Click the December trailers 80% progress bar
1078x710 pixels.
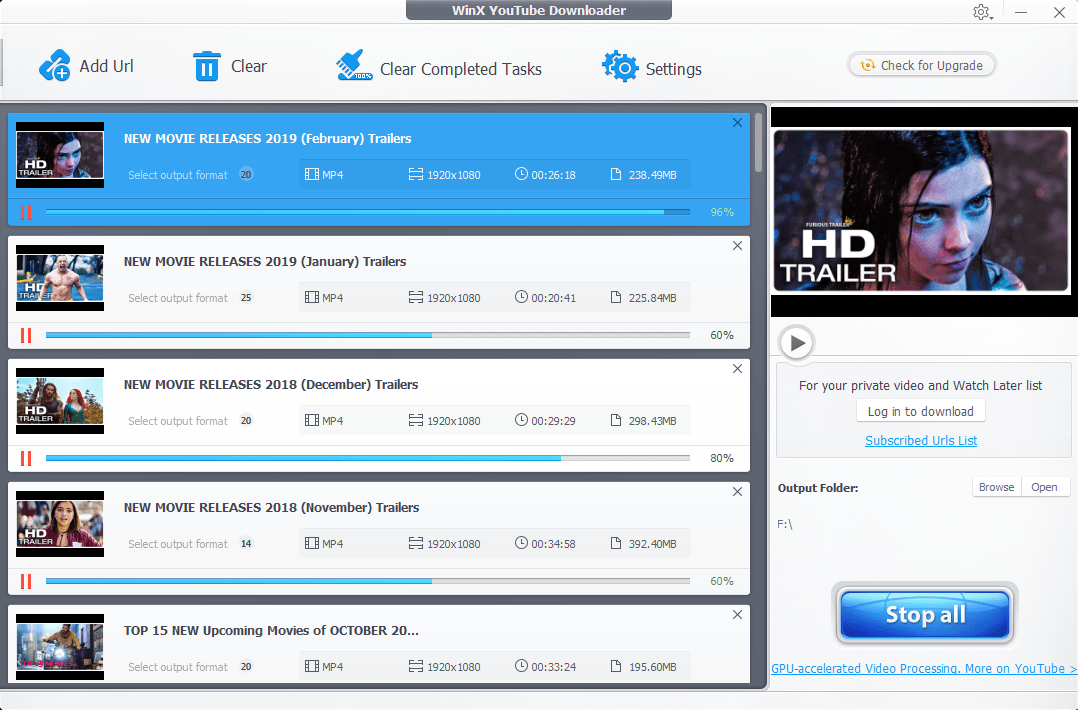(368, 458)
